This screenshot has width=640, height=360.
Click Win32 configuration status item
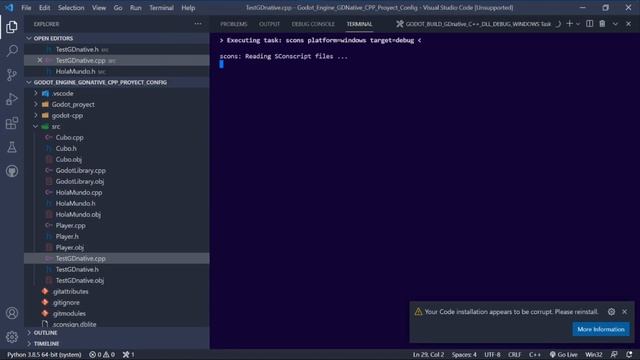pyautogui.click(x=594, y=355)
